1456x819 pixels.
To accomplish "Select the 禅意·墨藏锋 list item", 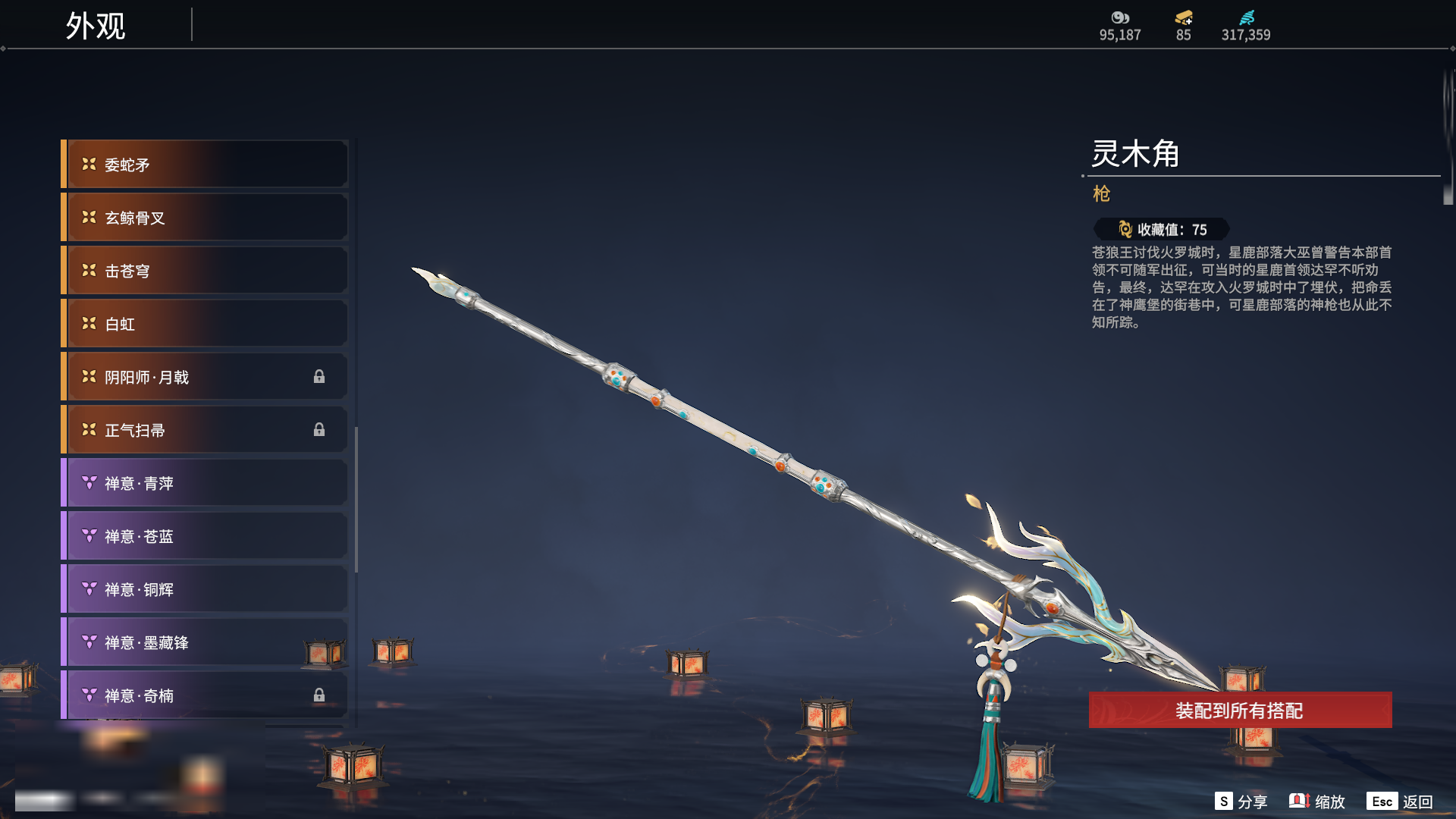I will coord(205,642).
